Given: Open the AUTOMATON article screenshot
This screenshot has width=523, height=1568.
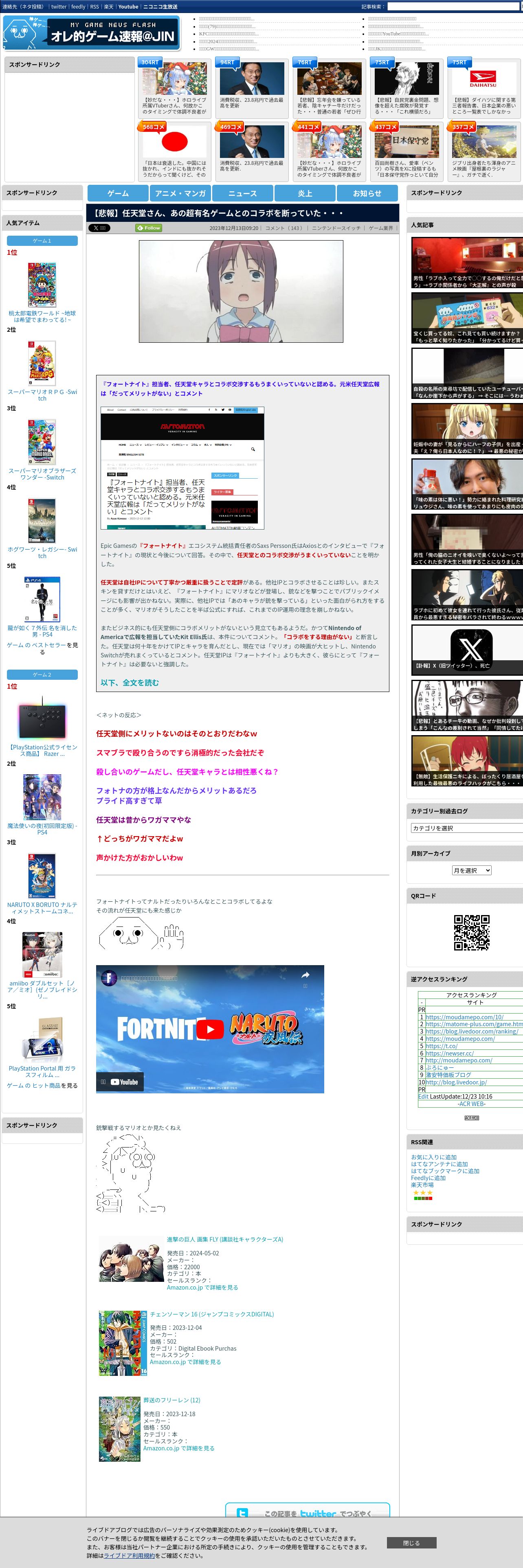Looking at the screenshot, I should pyautogui.click(x=182, y=468).
